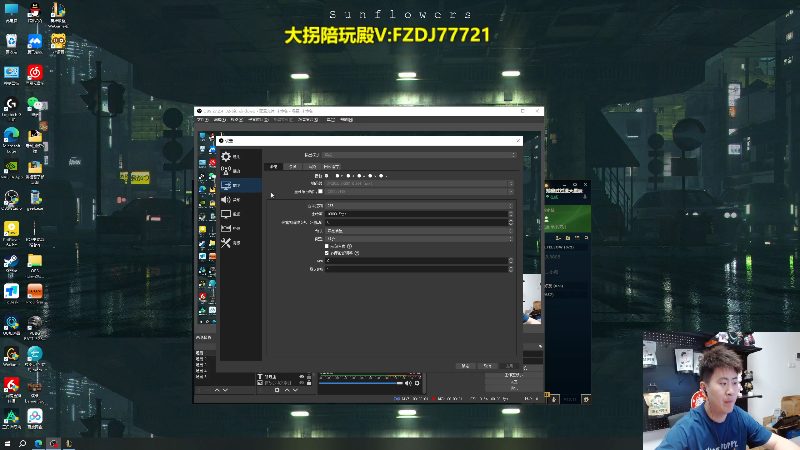Toggle eye visibility of image source row

click(x=302, y=383)
